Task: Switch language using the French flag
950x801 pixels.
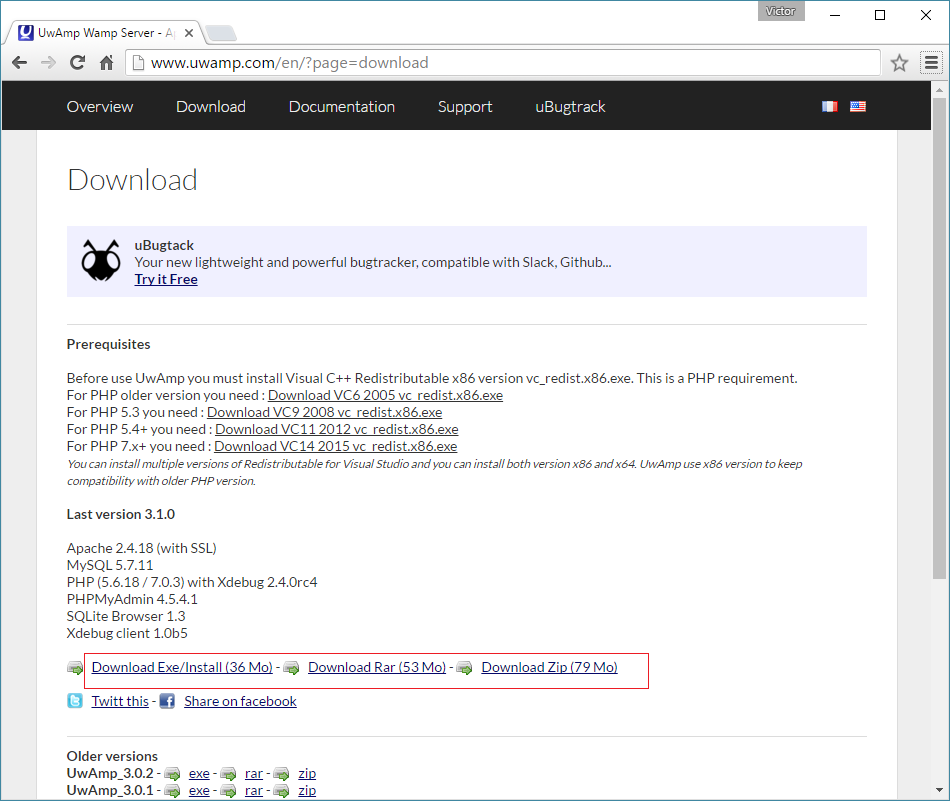Action: 829,106
